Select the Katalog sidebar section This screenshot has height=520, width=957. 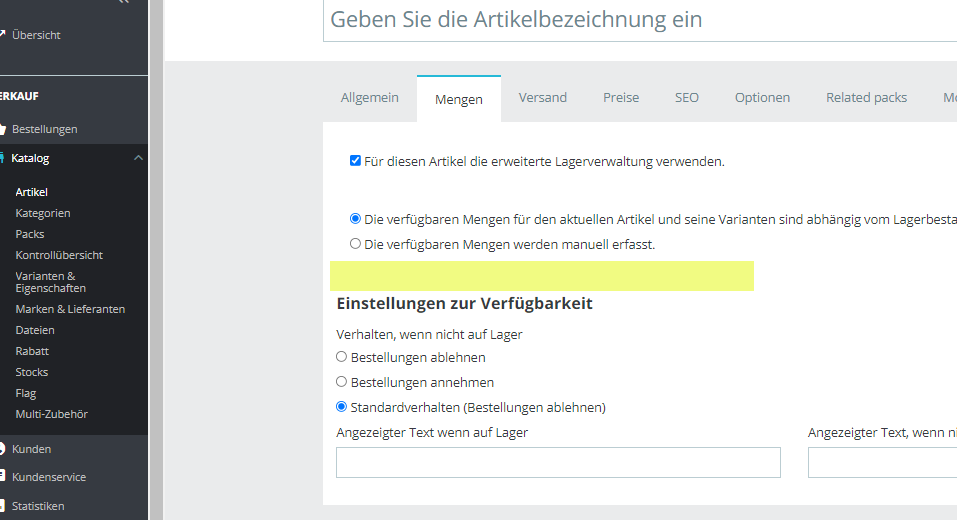coord(30,158)
